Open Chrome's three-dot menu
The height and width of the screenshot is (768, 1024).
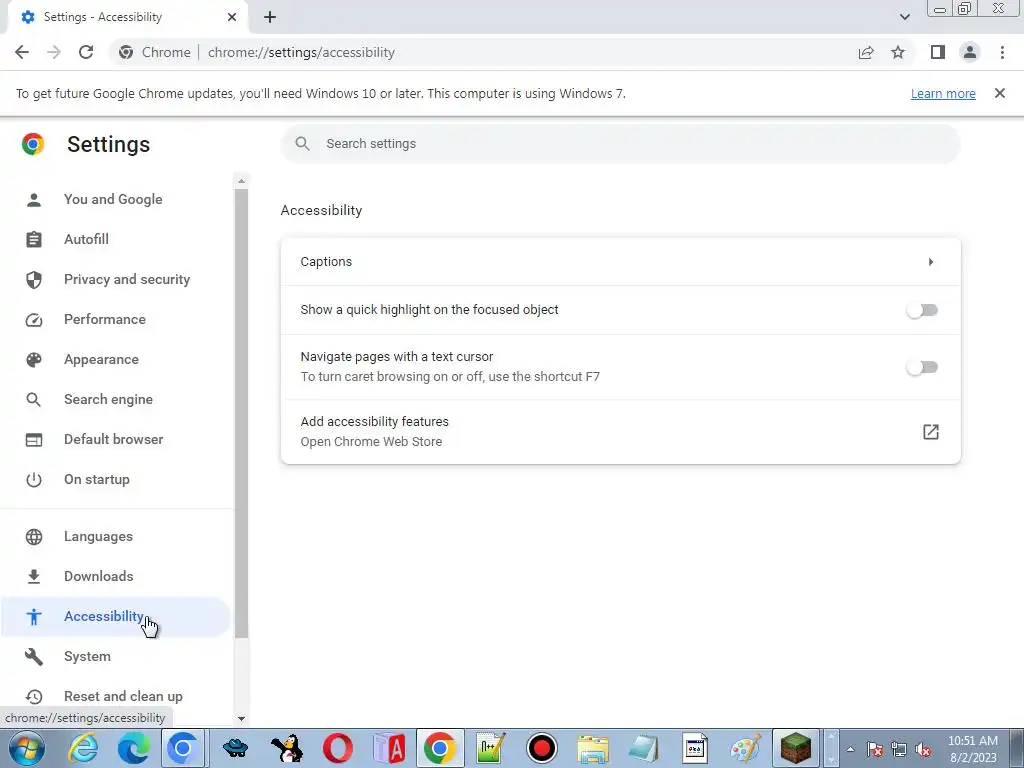tap(1002, 52)
